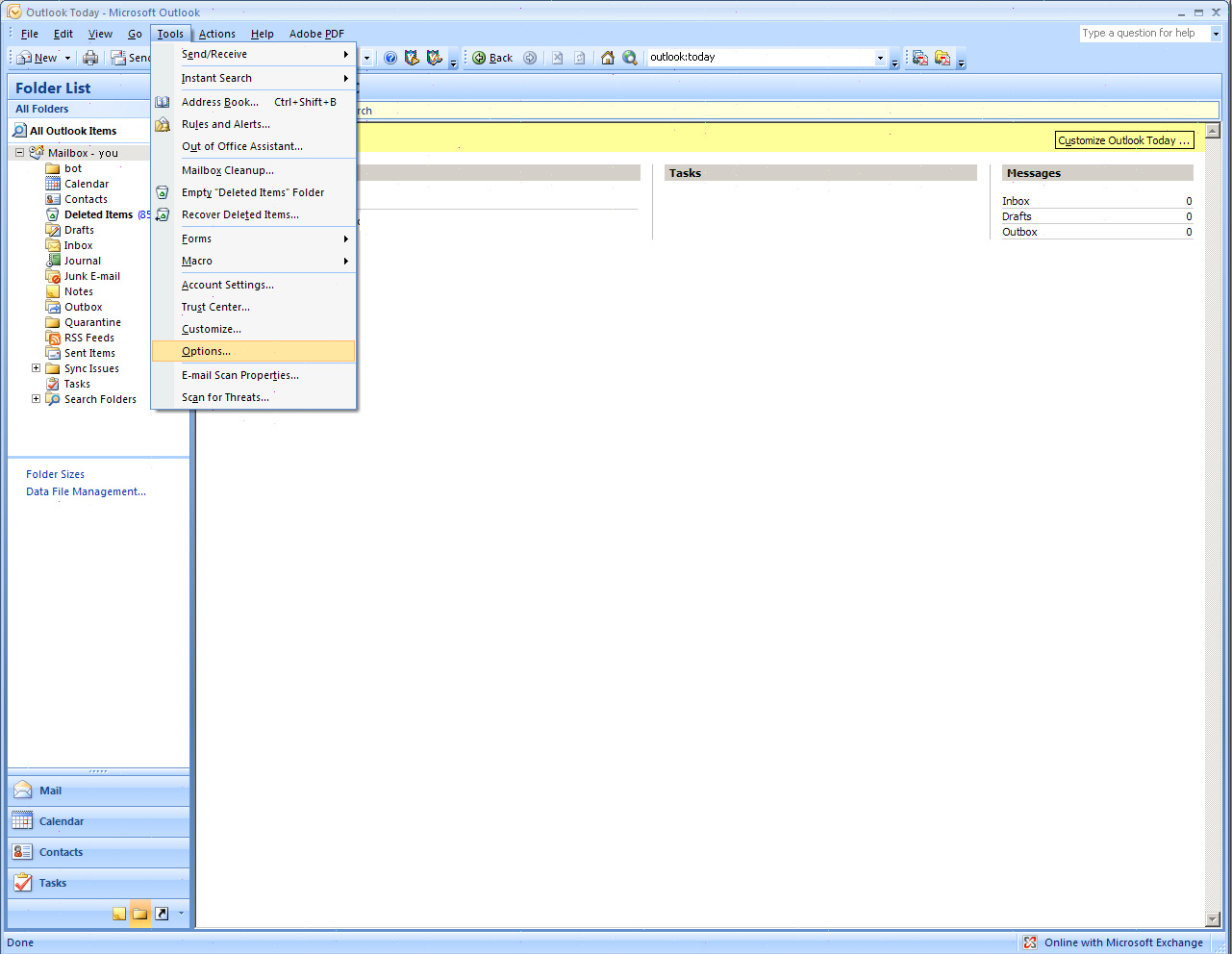1232x954 pixels.
Task: Click the RSS Feeds folder icon
Action: tap(53, 338)
